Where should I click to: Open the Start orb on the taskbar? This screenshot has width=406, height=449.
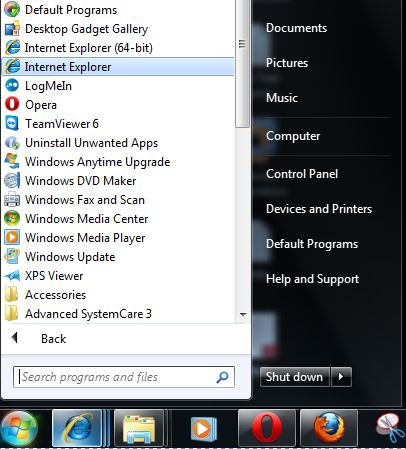(19, 428)
